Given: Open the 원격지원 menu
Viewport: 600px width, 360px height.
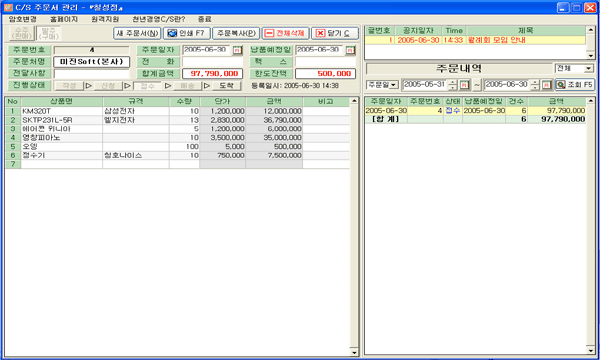Looking at the screenshot, I should point(105,19).
